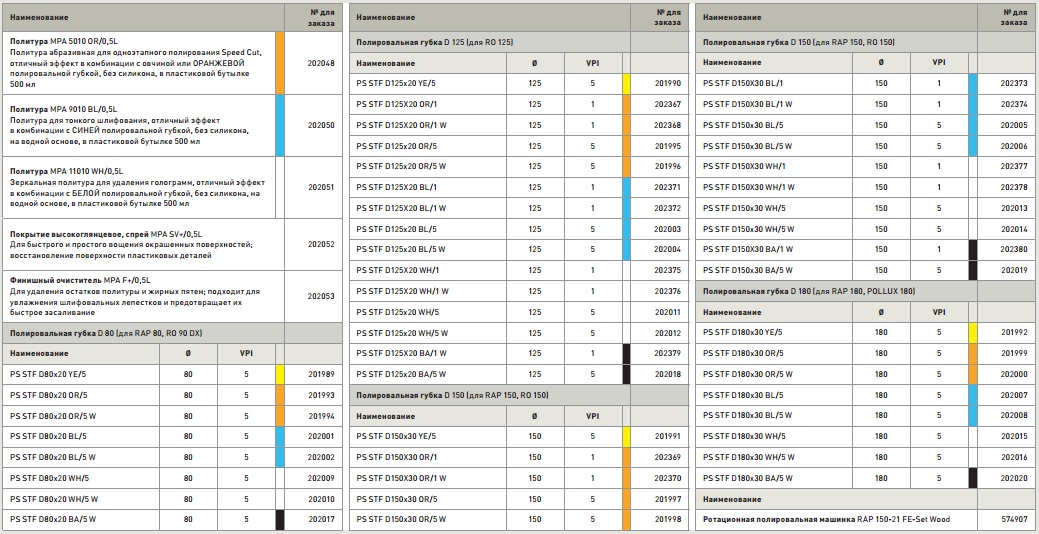Select the PS STF D125X20 BA/1 W row name
The image size is (1039, 534).
(402, 353)
